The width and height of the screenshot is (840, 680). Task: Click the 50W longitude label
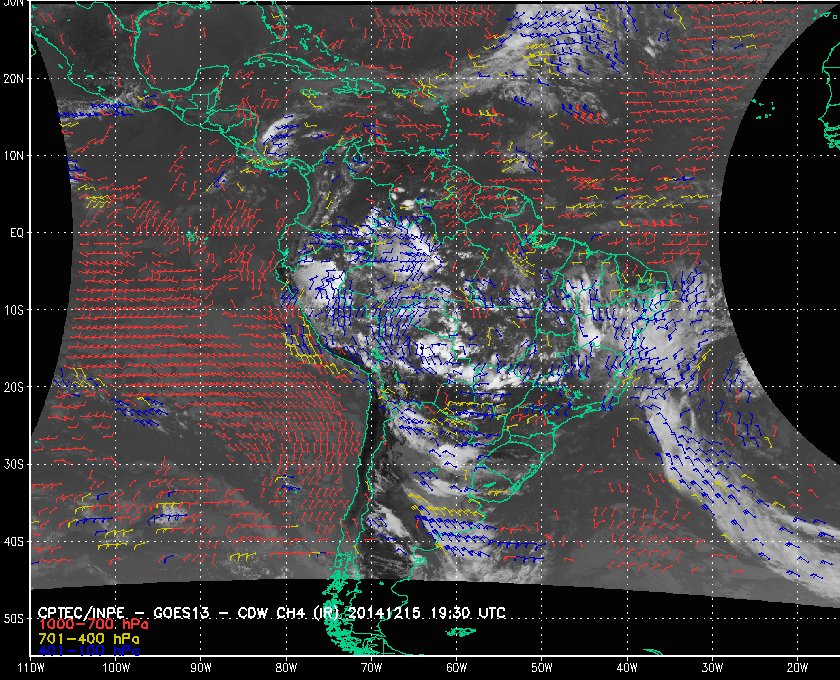pyautogui.click(x=542, y=668)
